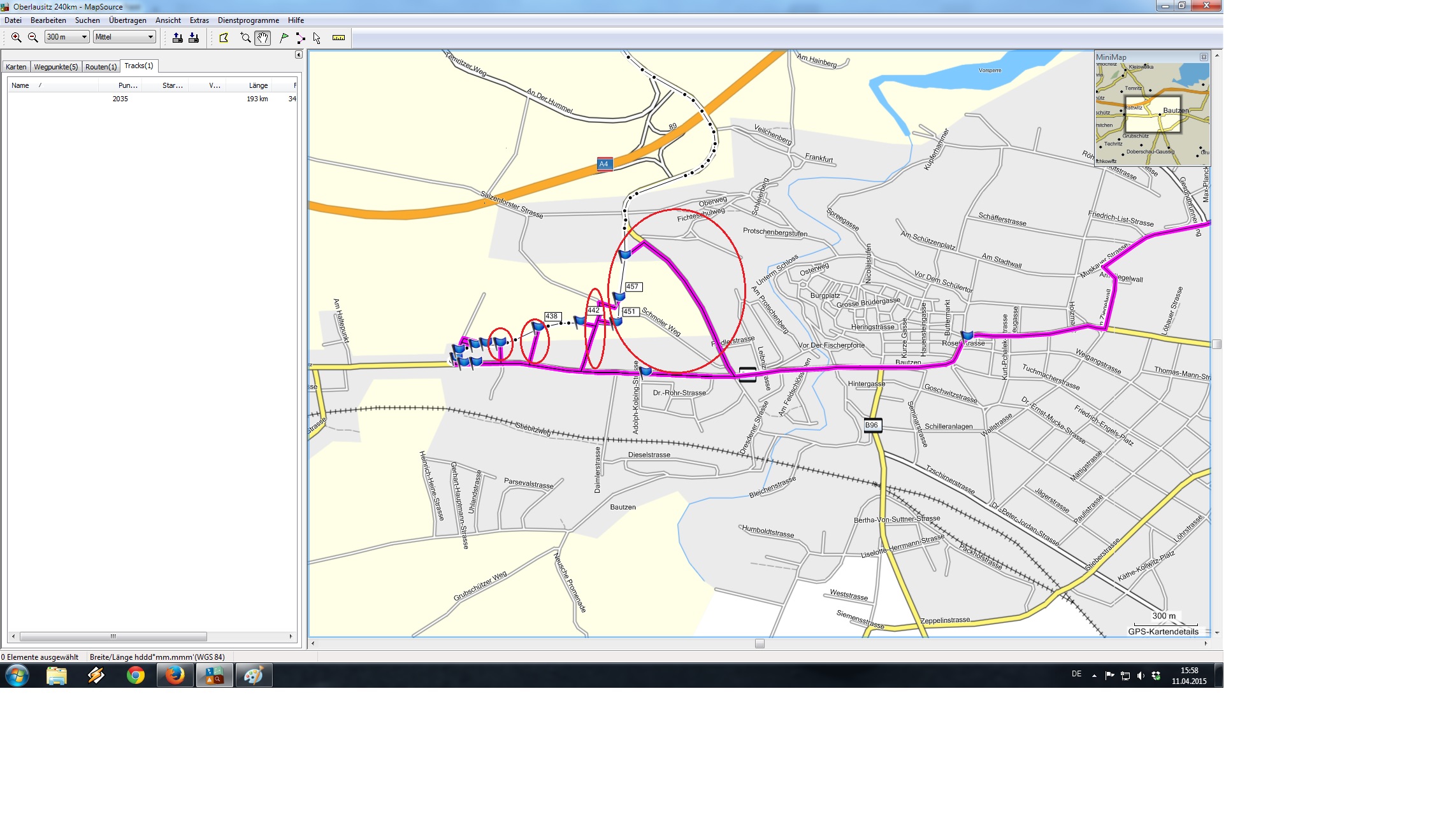Viewport: 1456px width, 819px height.
Task: Open the Dienstprogramme menu
Action: [x=248, y=20]
